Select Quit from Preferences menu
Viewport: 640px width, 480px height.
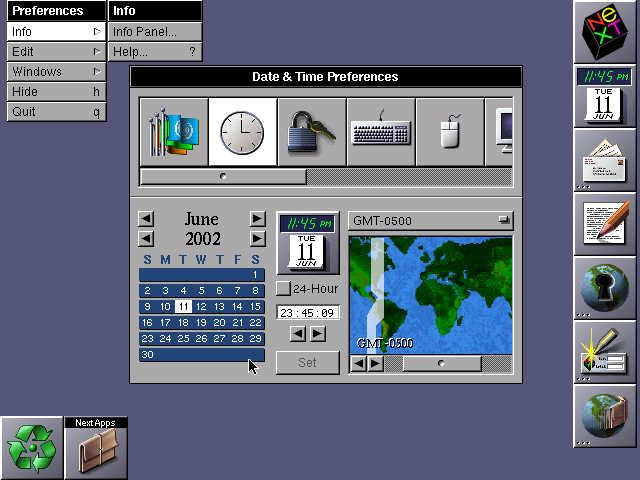pos(53,112)
